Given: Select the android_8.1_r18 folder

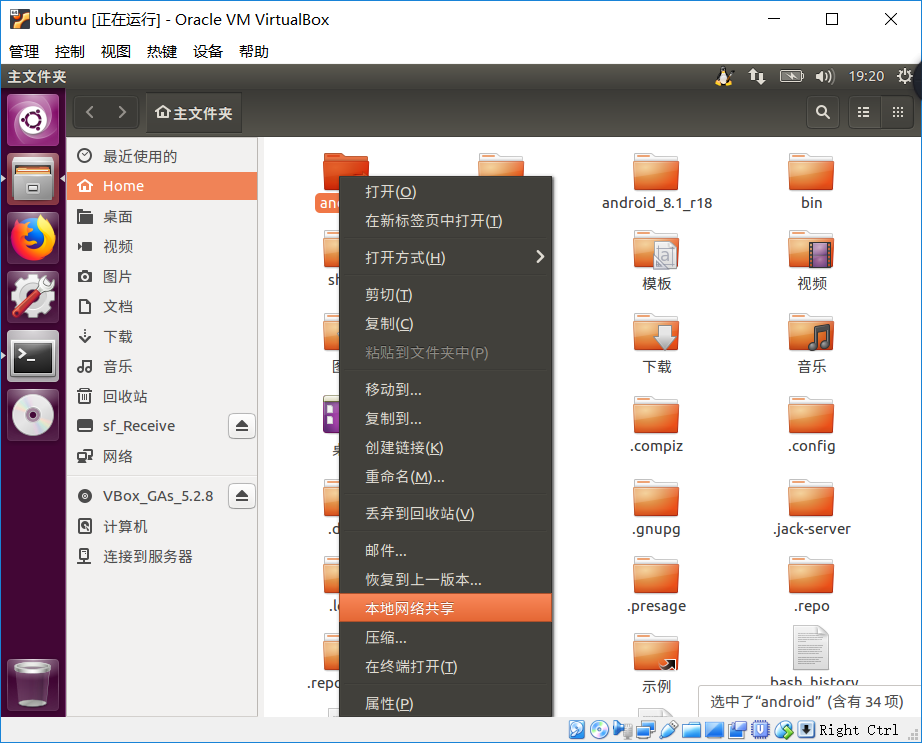Looking at the screenshot, I should coord(656,182).
